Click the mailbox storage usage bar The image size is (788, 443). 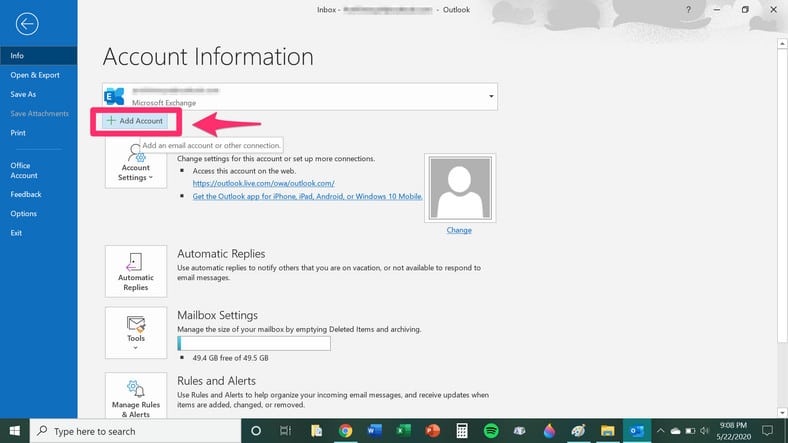coord(254,344)
